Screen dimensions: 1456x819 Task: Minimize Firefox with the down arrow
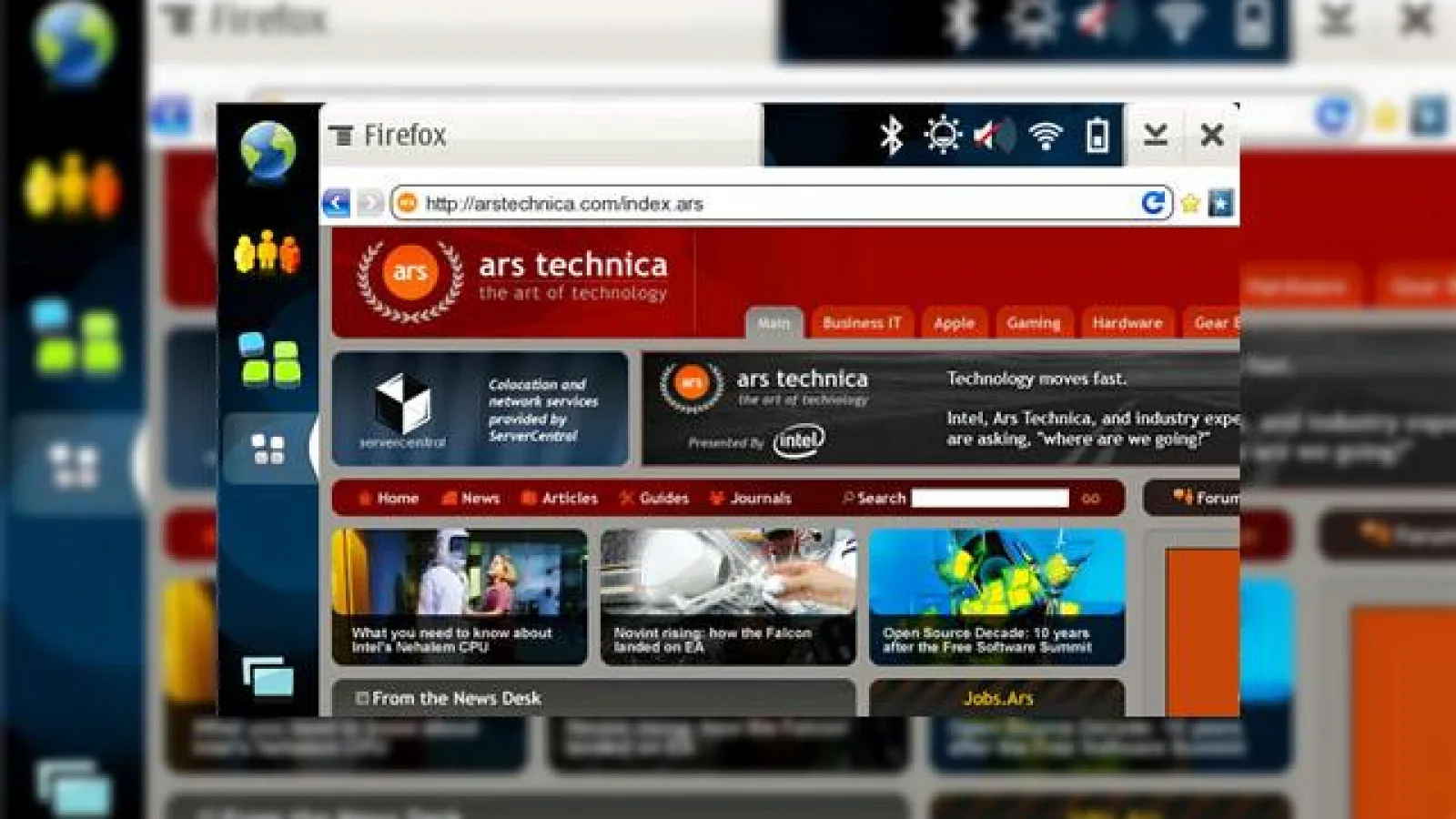pyautogui.click(x=1156, y=136)
